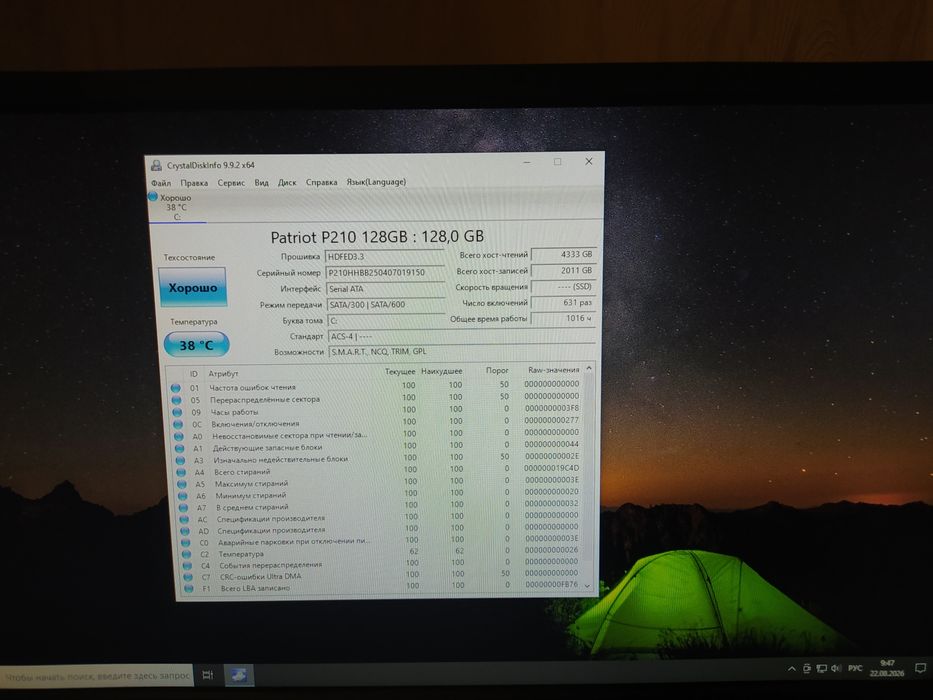Image resolution: width=933 pixels, height=700 pixels.
Task: Open the Файл menu
Action: pos(161,183)
